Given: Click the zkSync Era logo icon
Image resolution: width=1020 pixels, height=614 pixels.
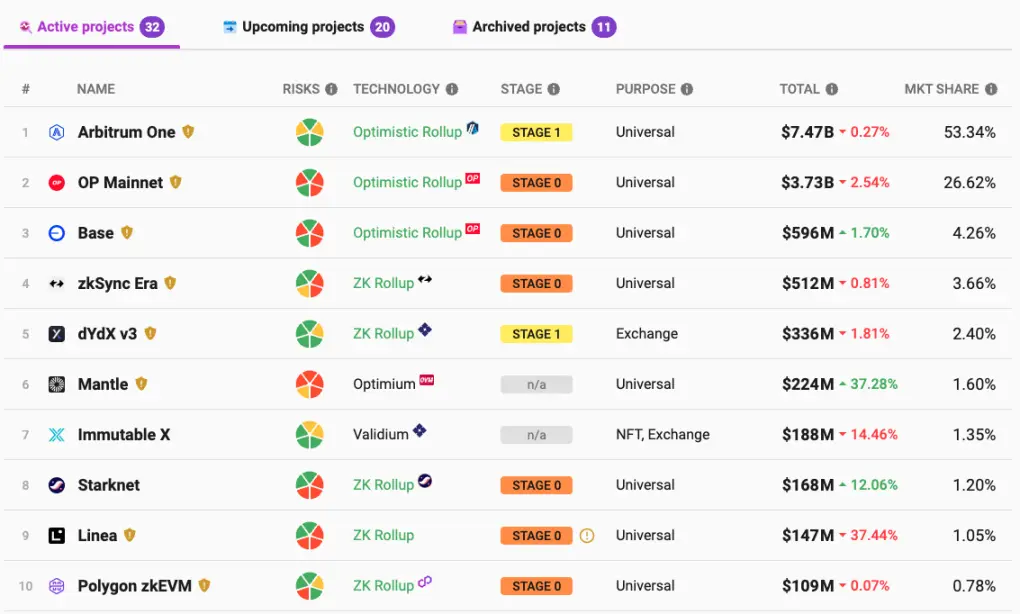Looking at the screenshot, I should click(x=57, y=284).
